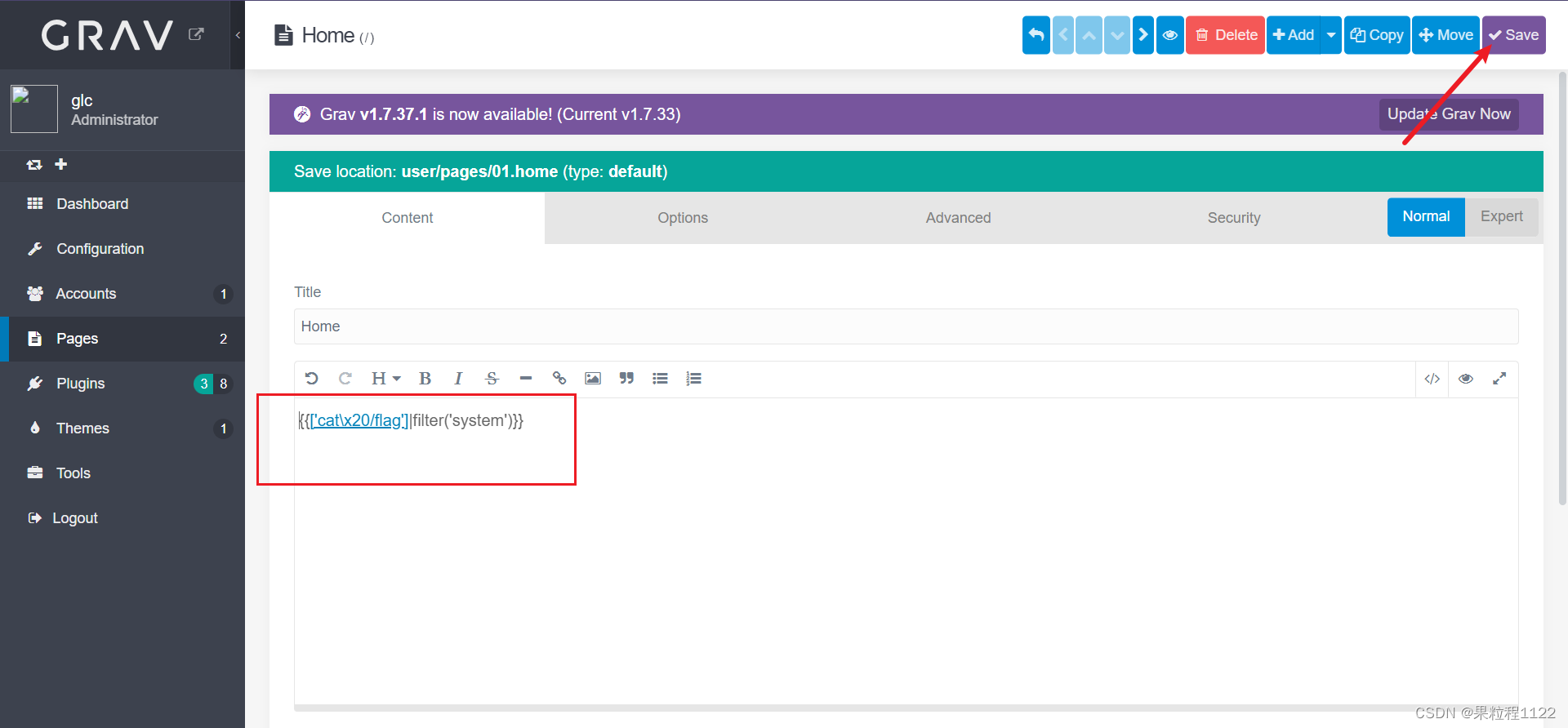
Task: Log out of the admin
Action: 122,518
